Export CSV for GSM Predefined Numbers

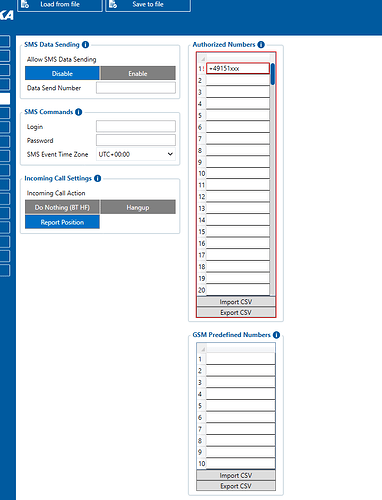click(x=236, y=486)
